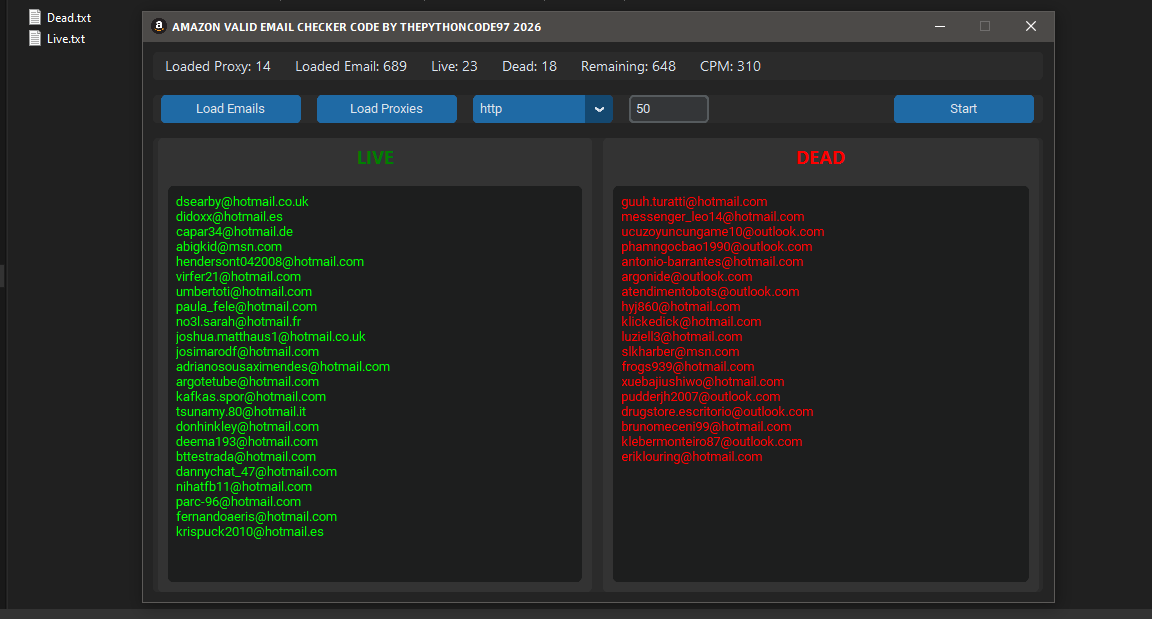The image size is (1152, 619).
Task: Select ucuzoyuncungame10@outlook.com dead entry
Action: point(723,231)
